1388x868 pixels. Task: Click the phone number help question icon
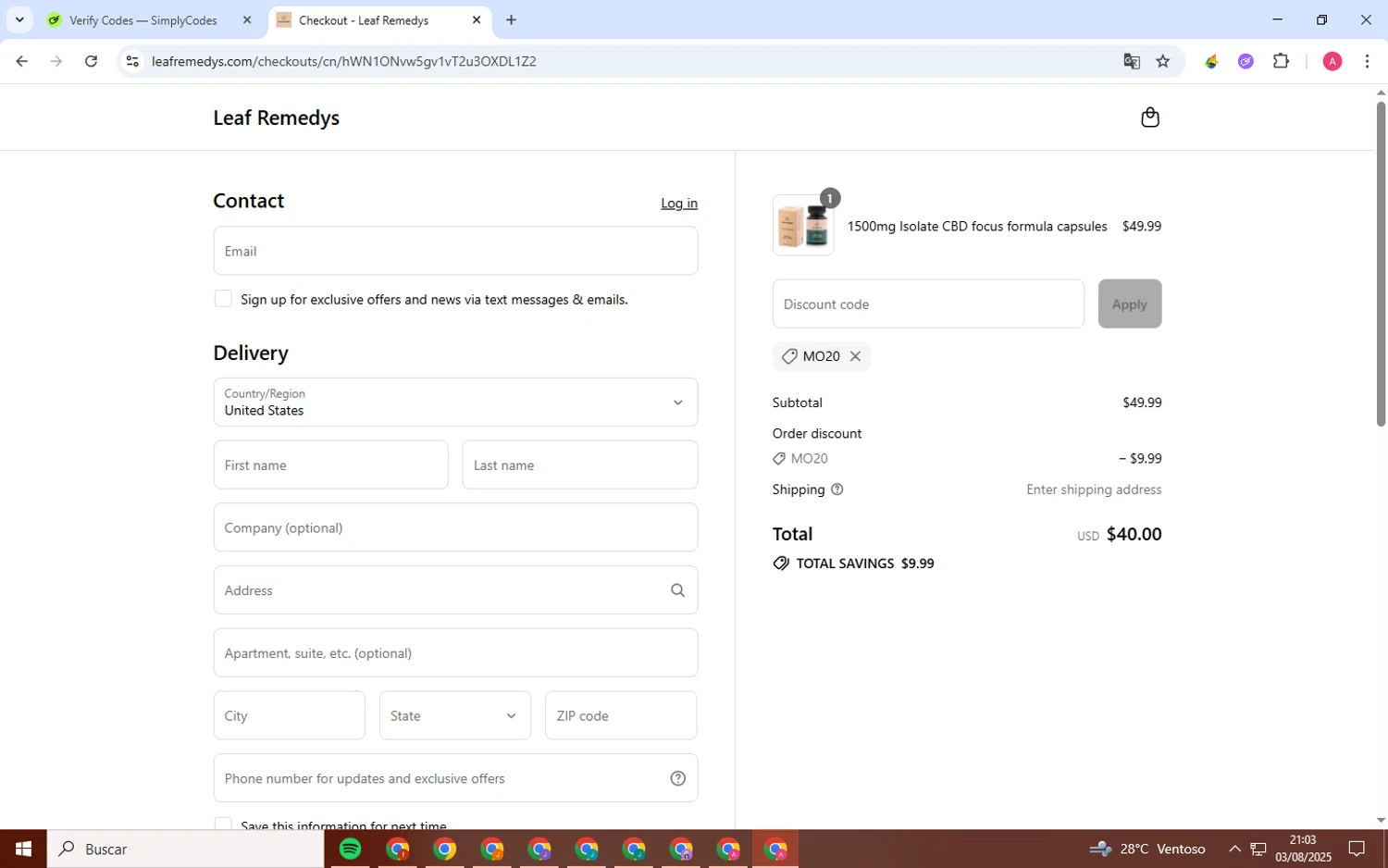coord(677,778)
